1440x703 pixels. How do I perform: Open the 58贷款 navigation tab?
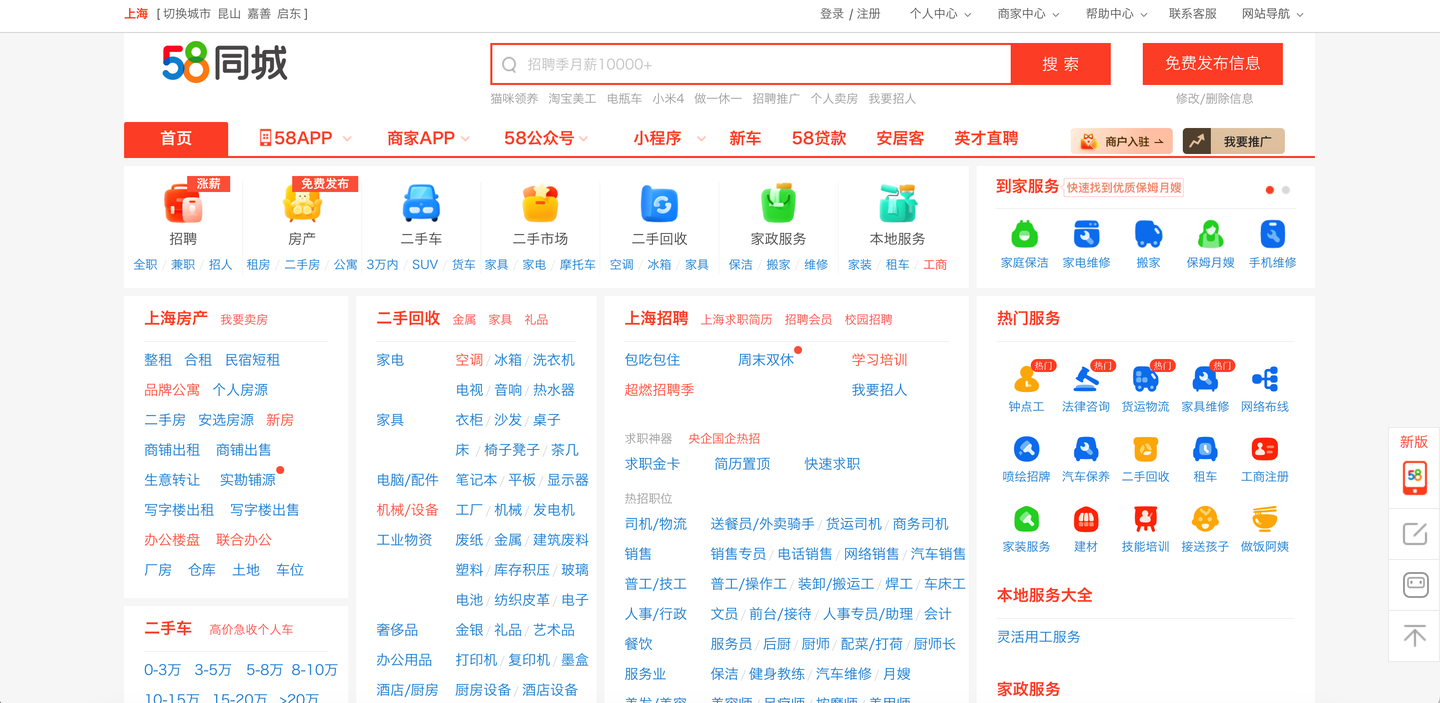point(819,139)
